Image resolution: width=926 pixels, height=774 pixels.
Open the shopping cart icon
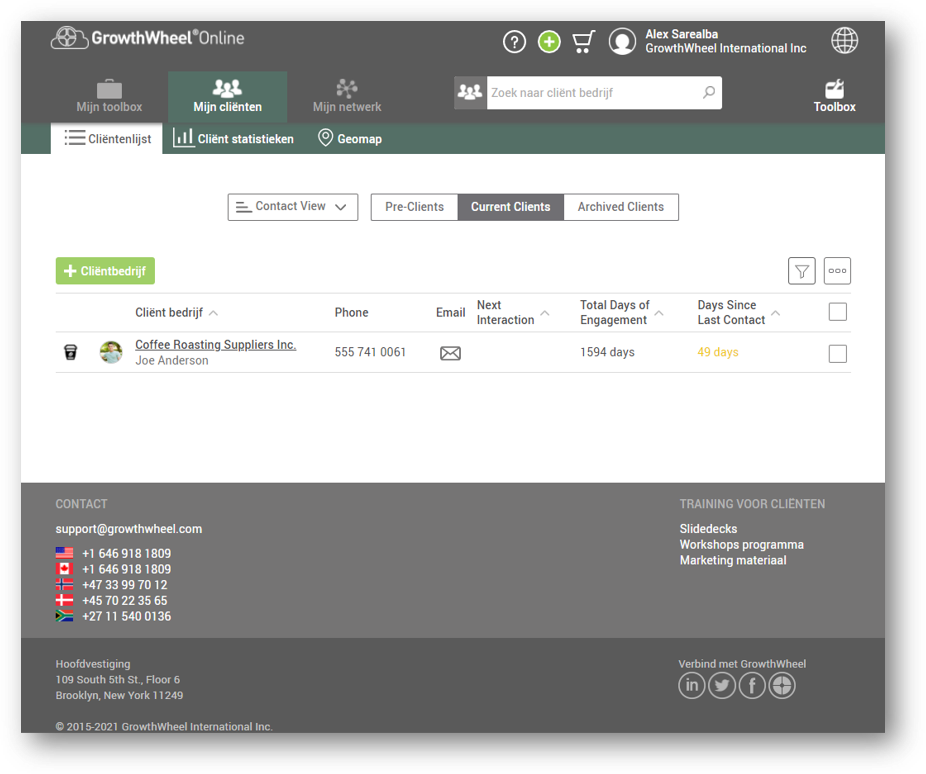coord(583,42)
